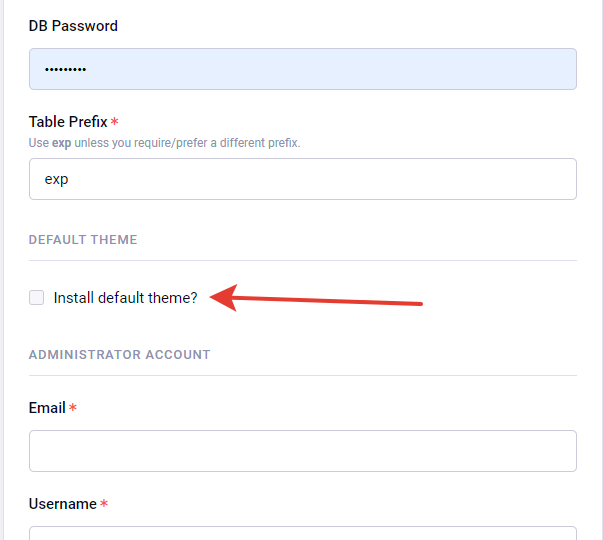
Task: Click the red asterisk beside Table Prefix
Action: 114,123
